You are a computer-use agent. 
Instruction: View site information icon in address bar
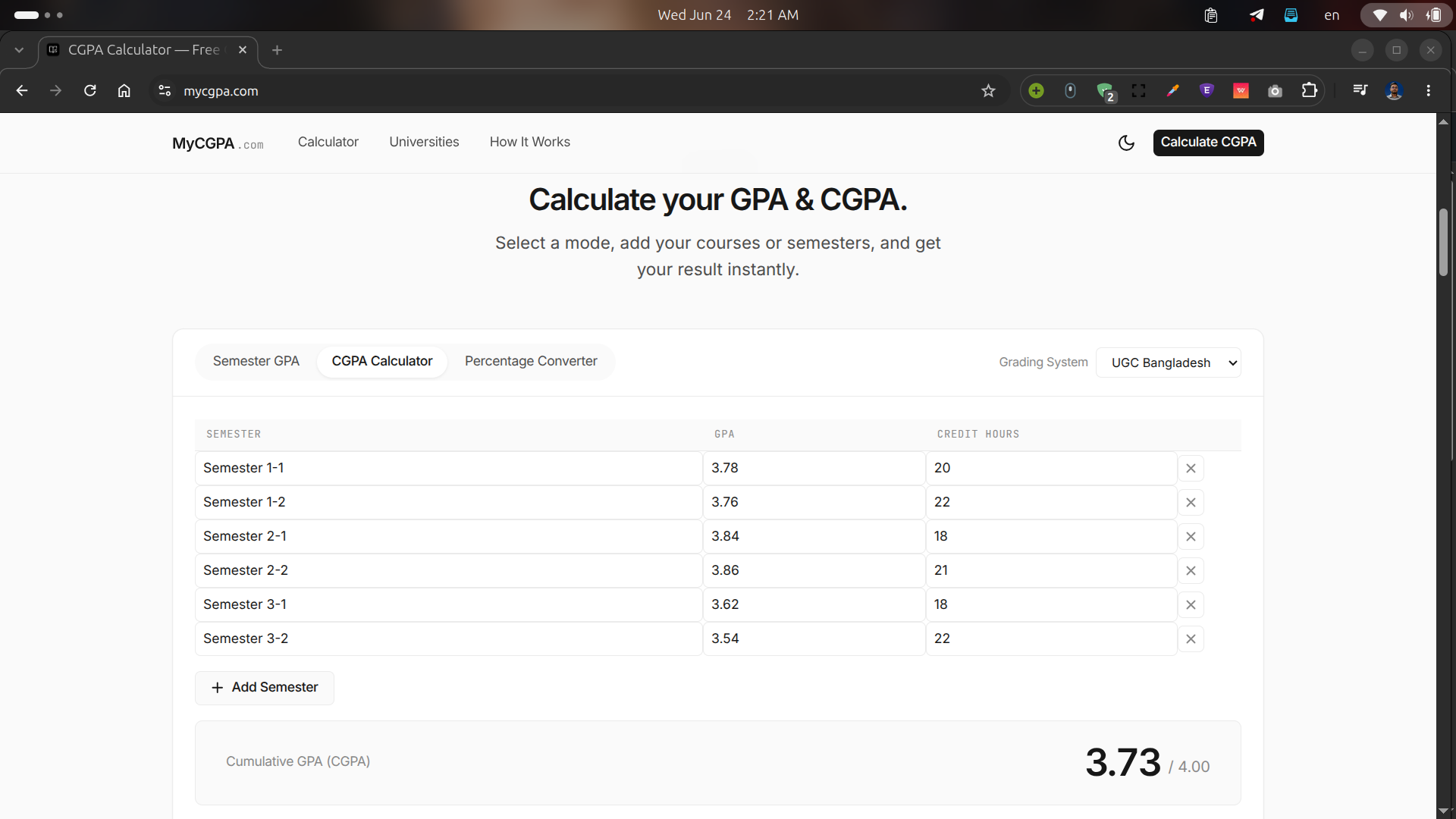click(x=165, y=91)
